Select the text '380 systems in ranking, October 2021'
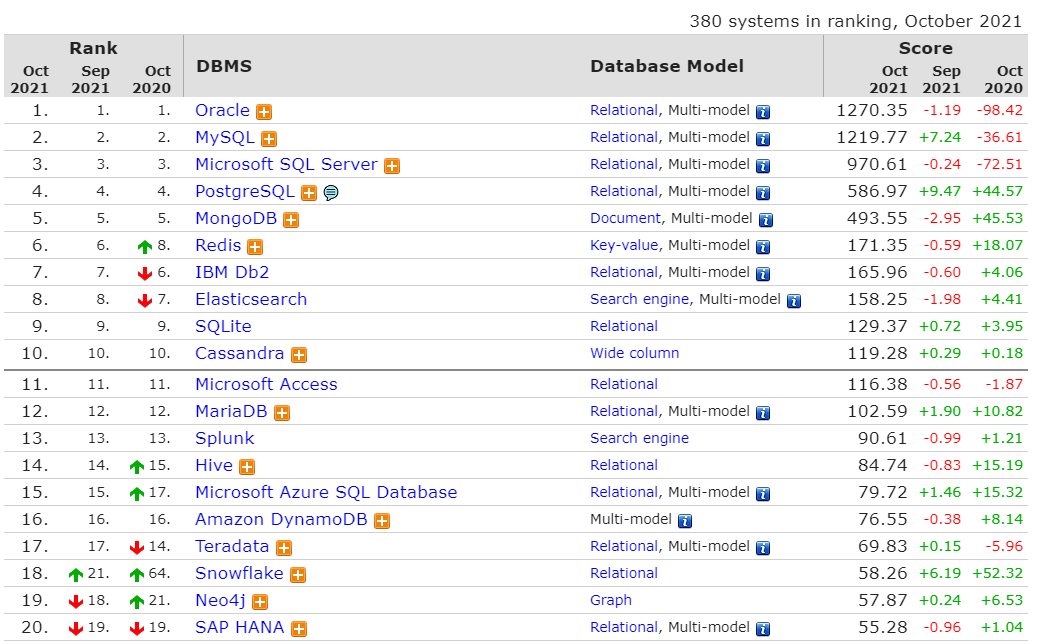The image size is (1037, 644). [856, 21]
